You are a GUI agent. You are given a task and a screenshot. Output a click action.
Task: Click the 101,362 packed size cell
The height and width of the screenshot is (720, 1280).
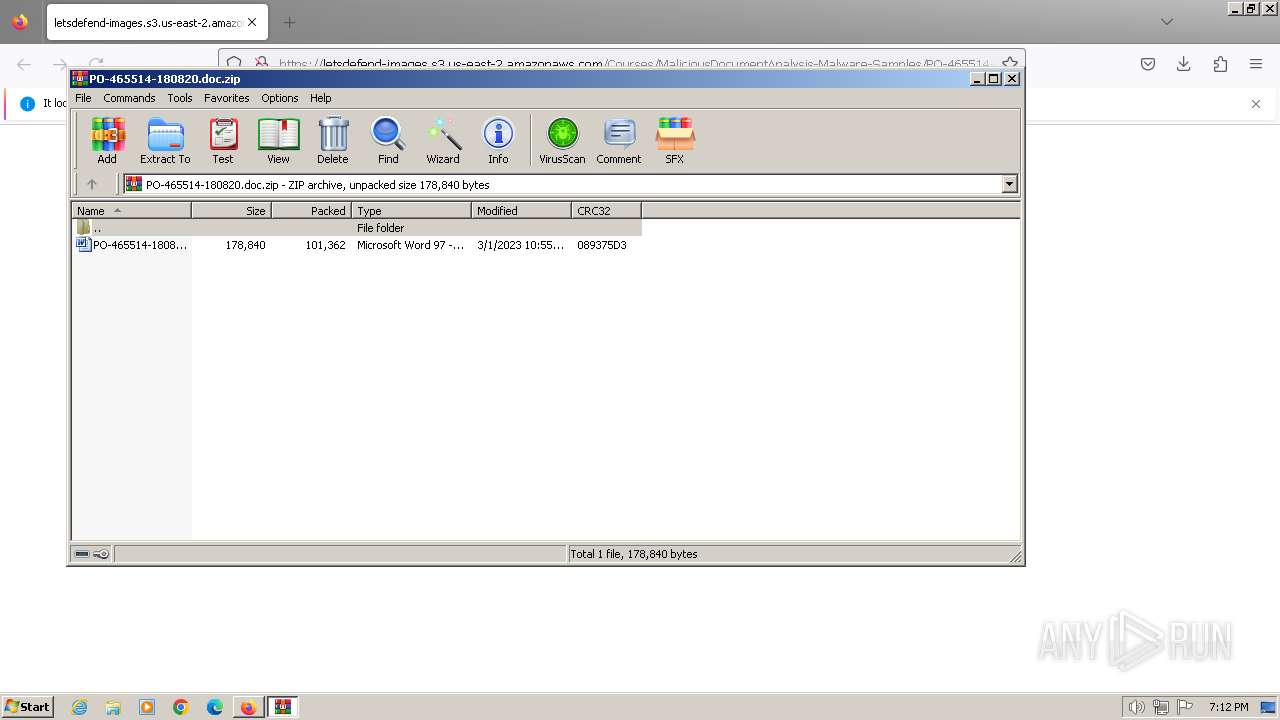pyautogui.click(x=325, y=245)
